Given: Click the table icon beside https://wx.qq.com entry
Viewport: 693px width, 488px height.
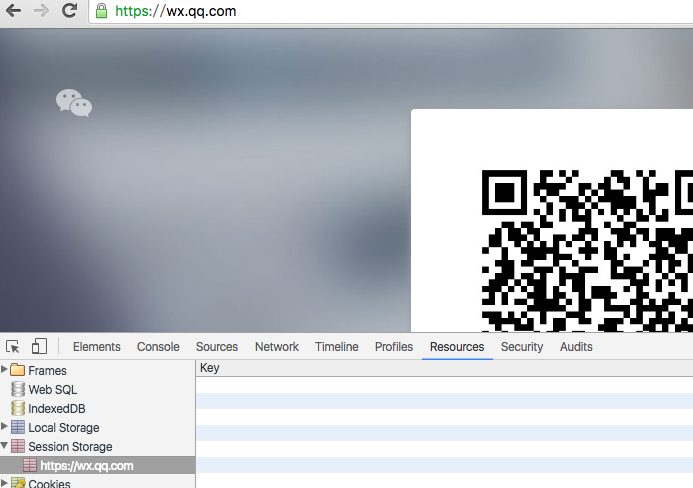Looking at the screenshot, I should tap(30, 465).
